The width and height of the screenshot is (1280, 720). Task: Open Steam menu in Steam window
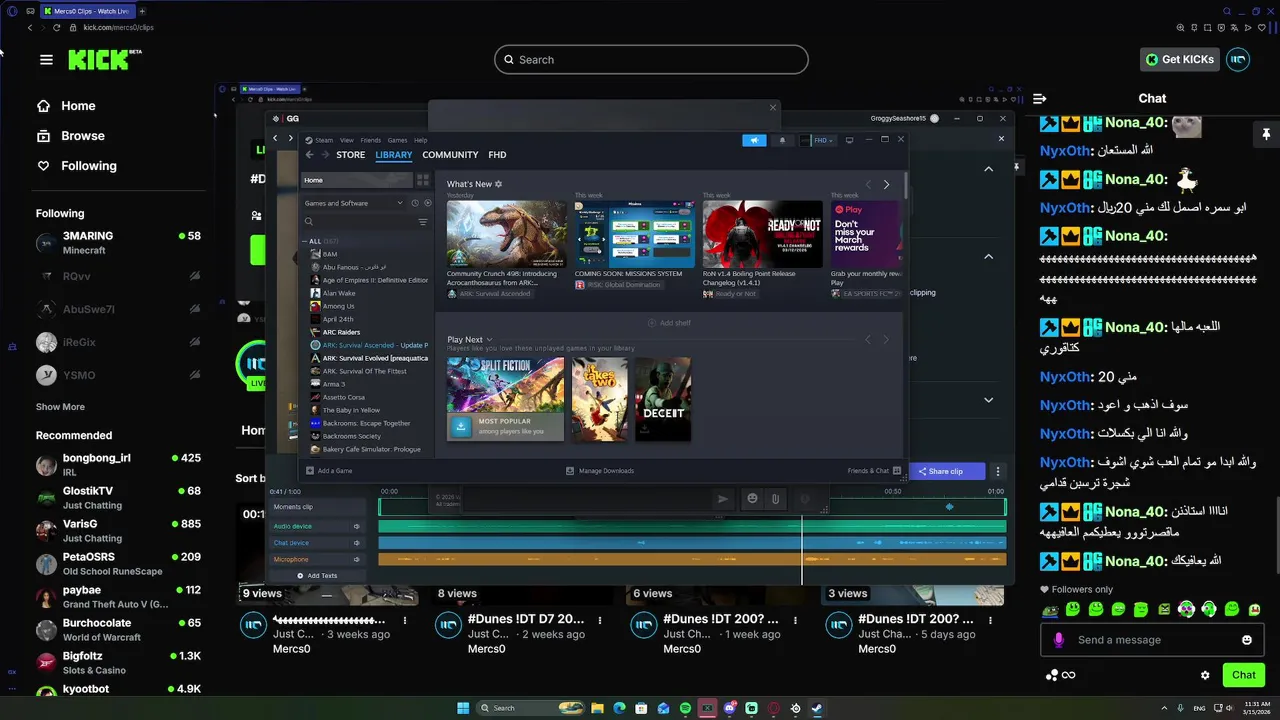tap(322, 140)
